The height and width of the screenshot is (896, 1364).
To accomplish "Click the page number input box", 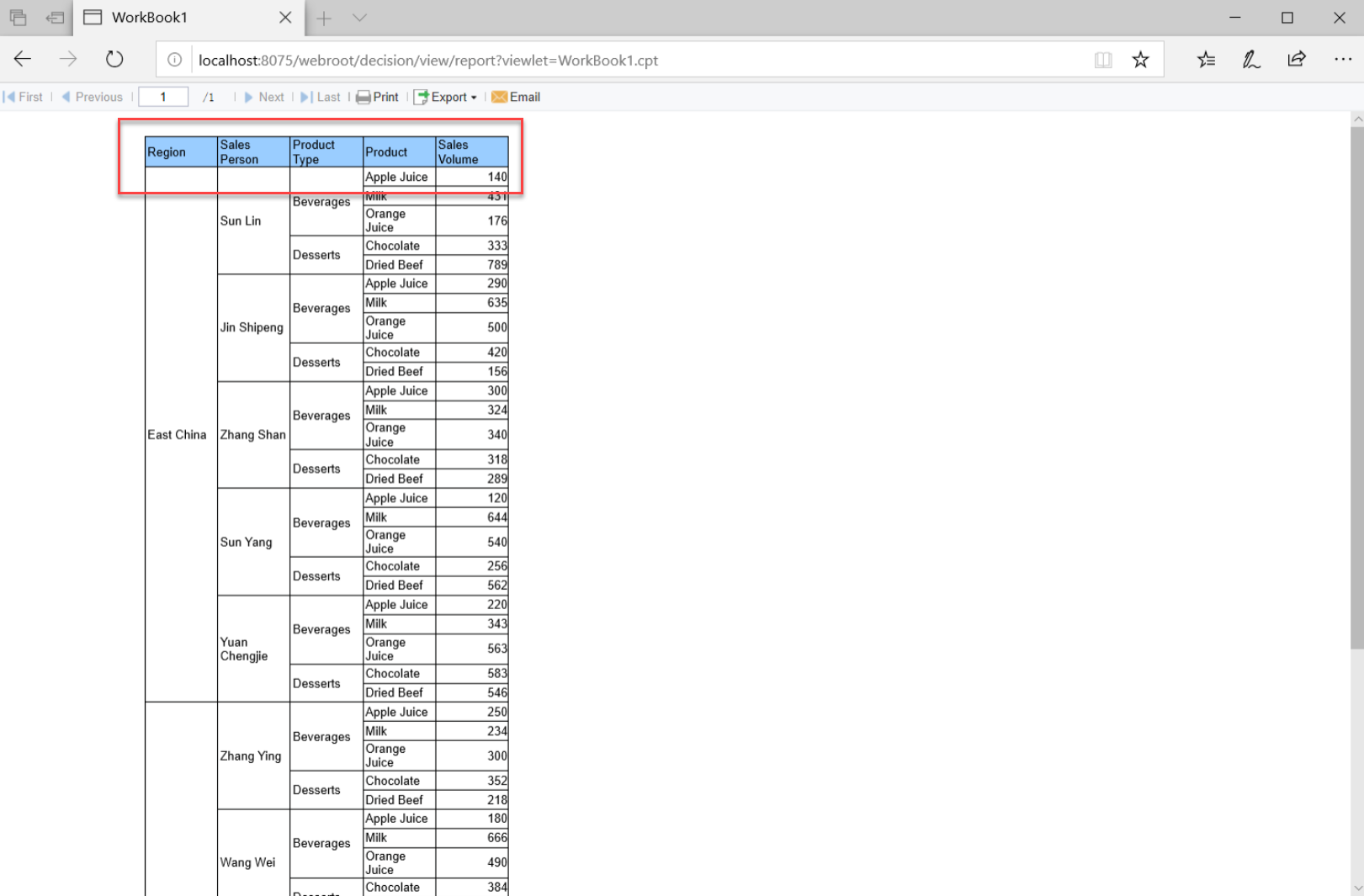I will coord(163,97).
